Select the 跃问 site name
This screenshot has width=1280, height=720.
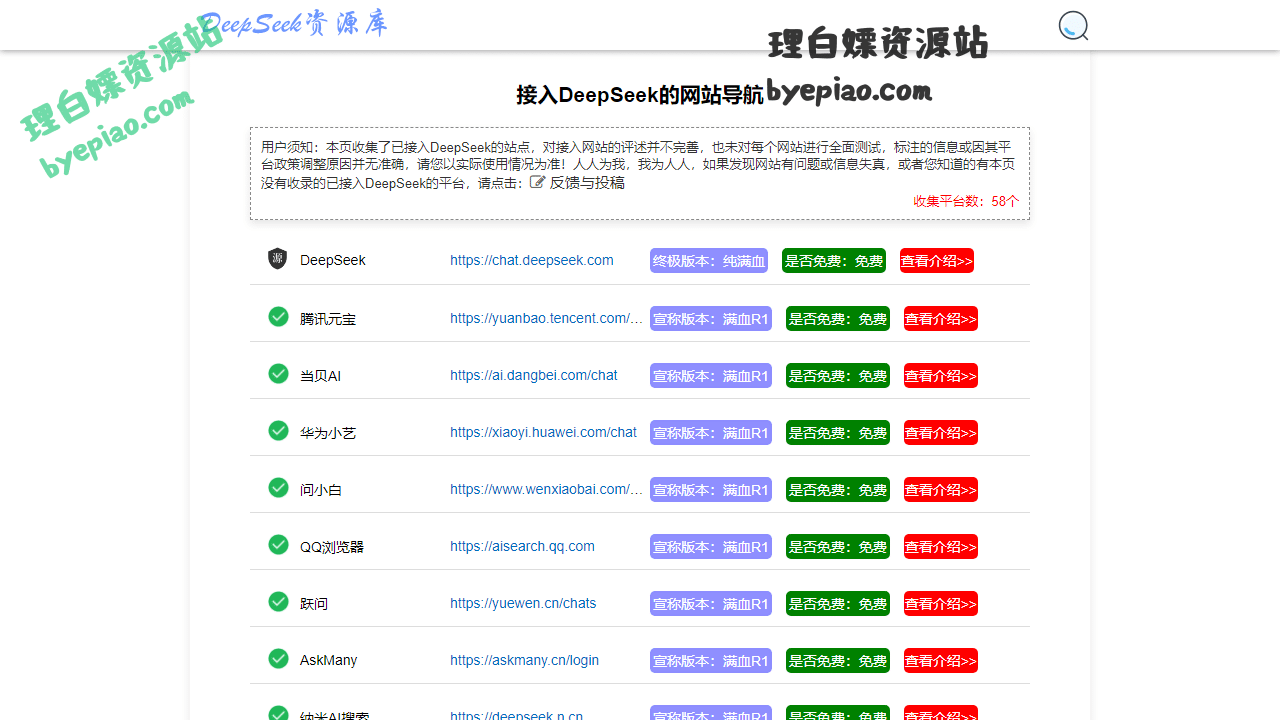314,604
